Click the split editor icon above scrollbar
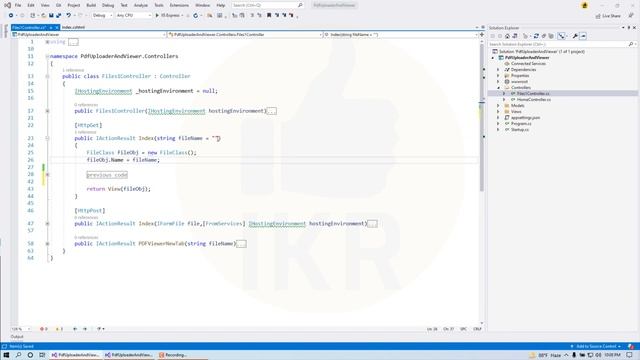Viewport: 640px width, 360px height. 482,35
